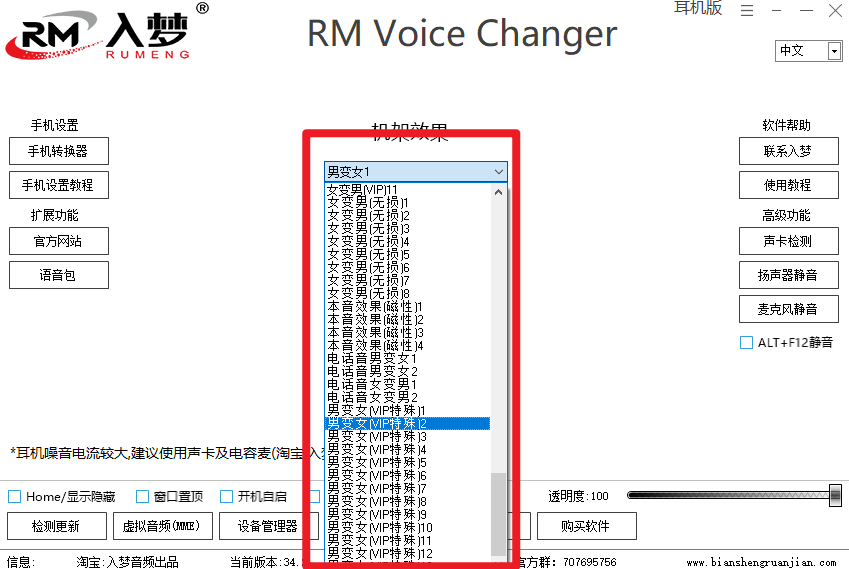Image resolution: width=849 pixels, height=569 pixels.
Task: Click the RM Rumeng logo
Action: click(x=106, y=31)
